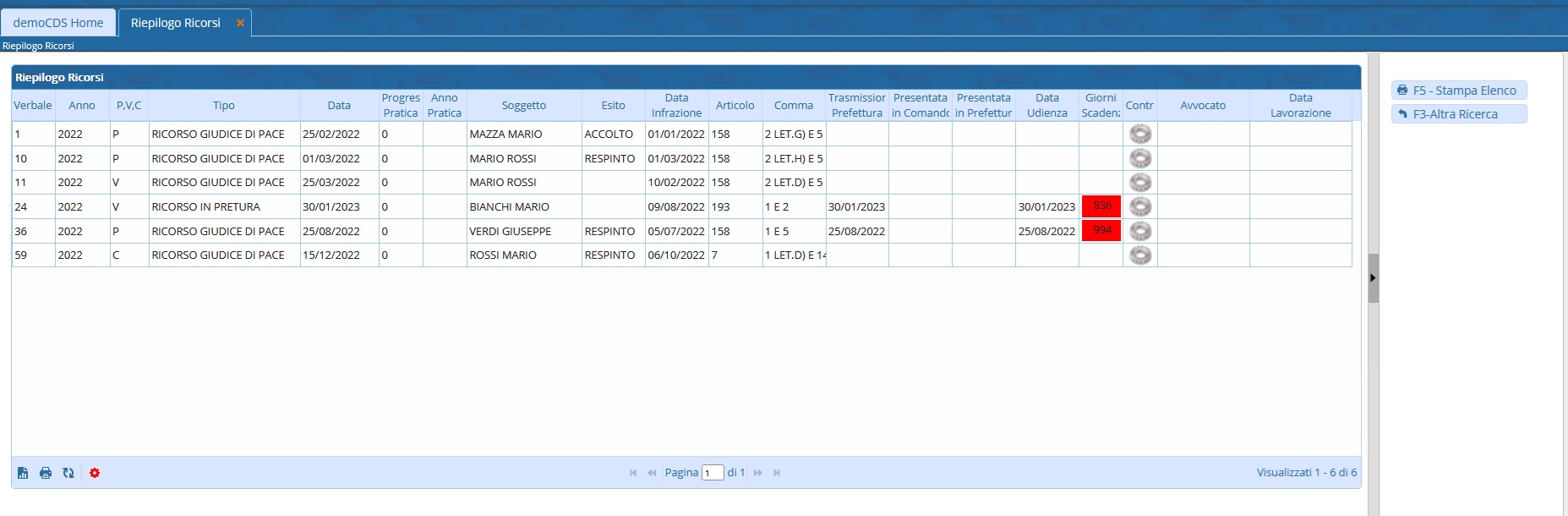Select the Riepilogo Ricorsi tab

175,23
